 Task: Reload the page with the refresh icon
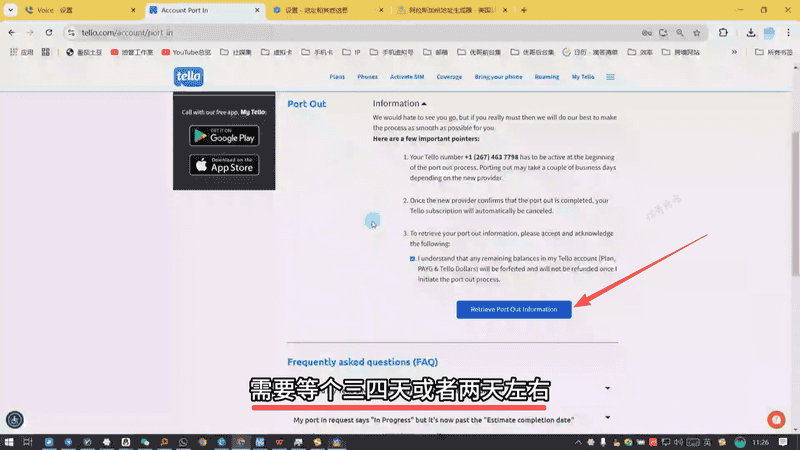pos(49,33)
